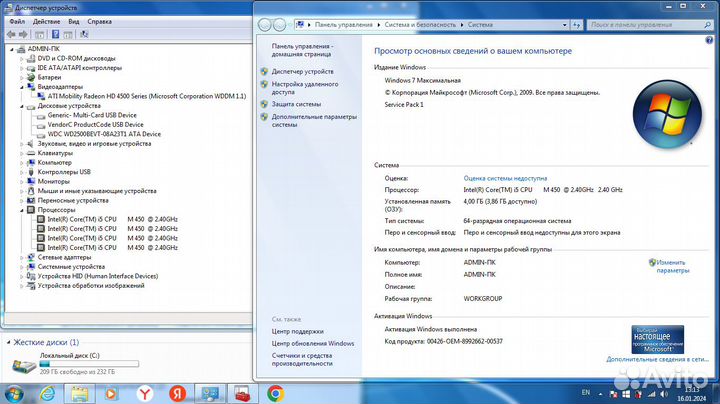Open the address bar history dropdown arrow
Image resolution: width=720 pixels, height=404 pixels.
564,25
